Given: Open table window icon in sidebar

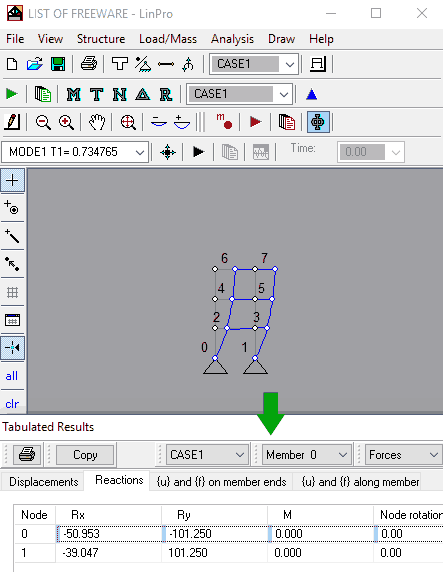Looking at the screenshot, I should click(12, 320).
